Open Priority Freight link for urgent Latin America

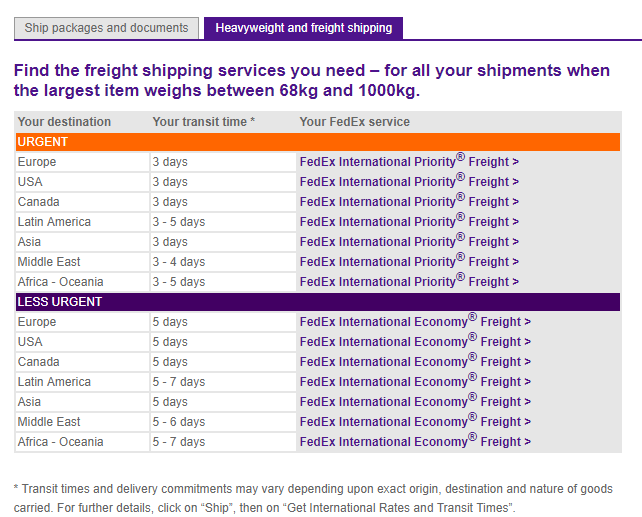pos(409,222)
